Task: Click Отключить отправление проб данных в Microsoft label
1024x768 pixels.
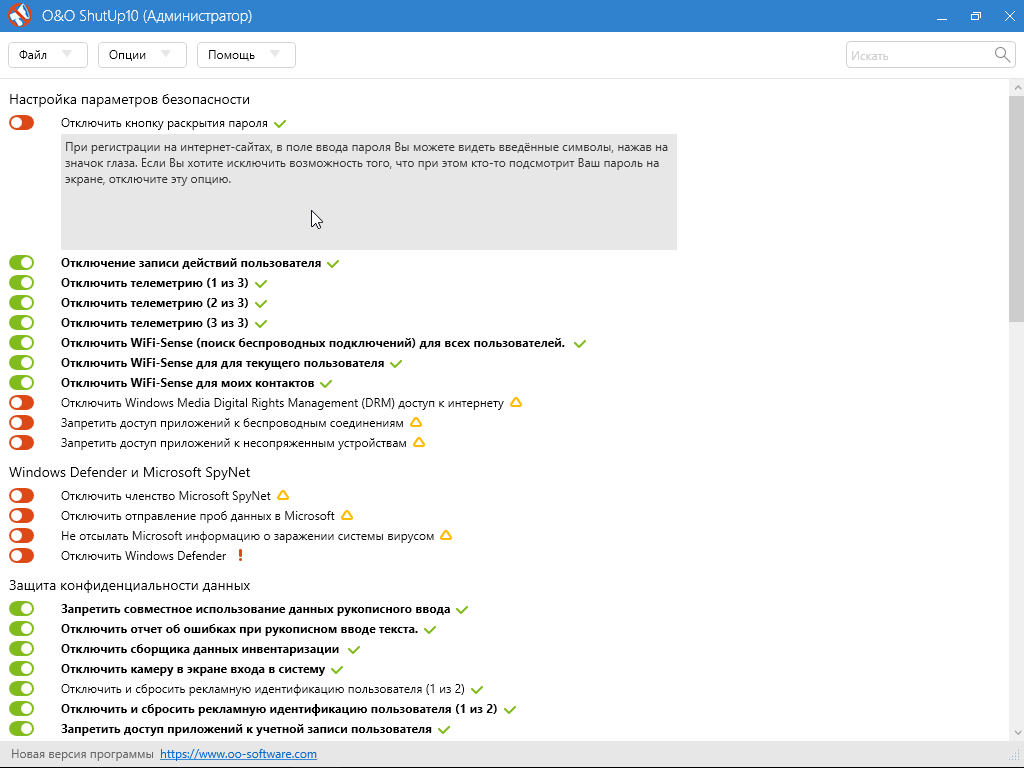Action: click(198, 516)
